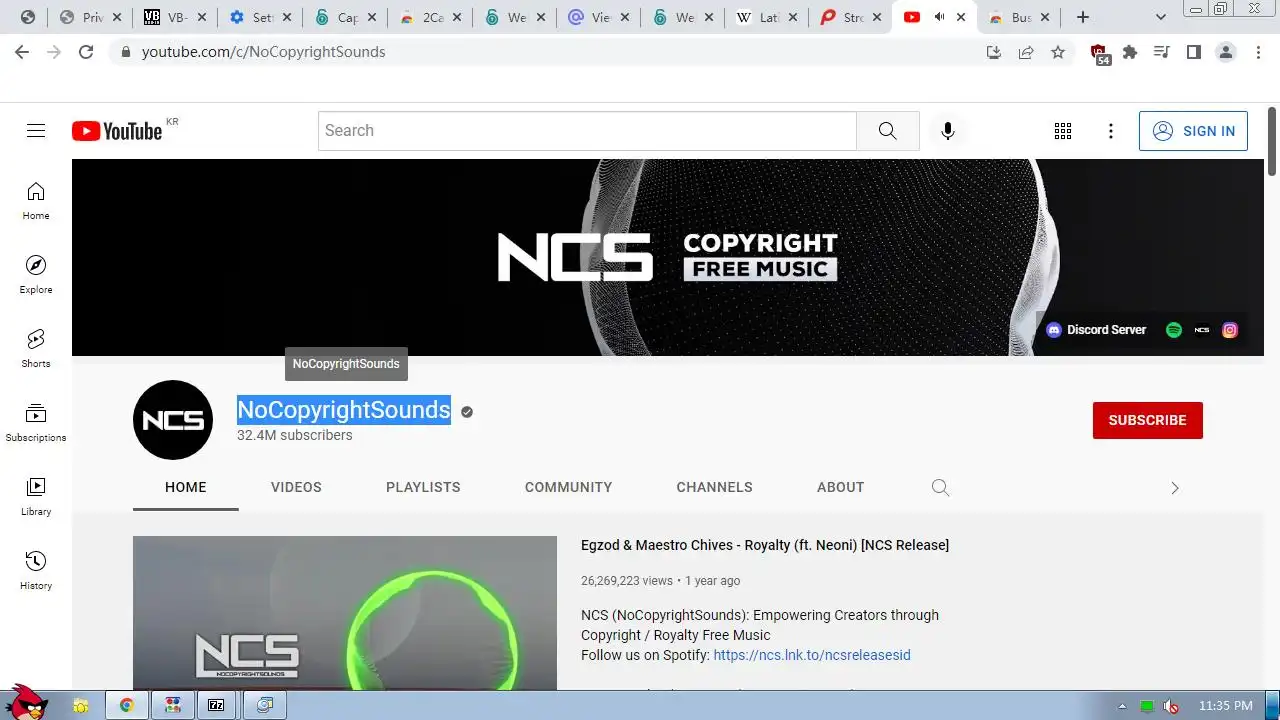Open the YouTube guide hamburger menu
This screenshot has height=720, width=1280.
click(x=36, y=131)
